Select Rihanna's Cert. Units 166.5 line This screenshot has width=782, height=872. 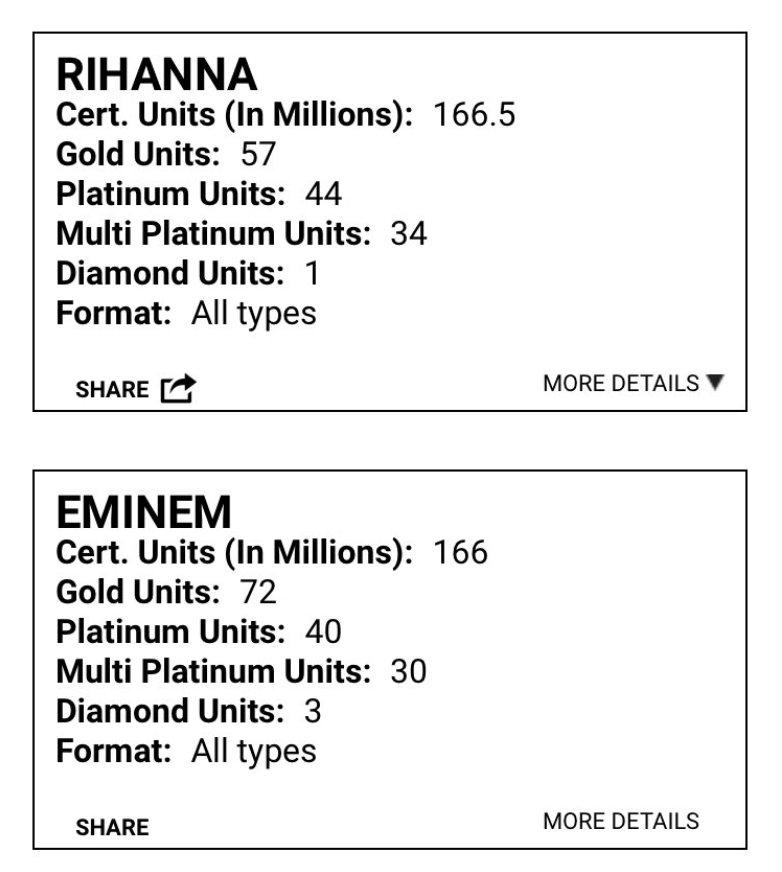(285, 115)
